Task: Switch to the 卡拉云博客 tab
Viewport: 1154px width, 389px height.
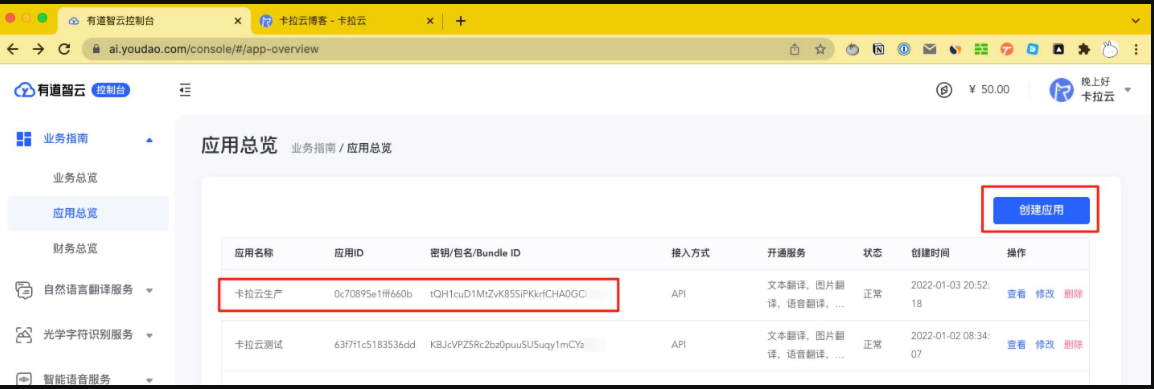Action: [346, 21]
